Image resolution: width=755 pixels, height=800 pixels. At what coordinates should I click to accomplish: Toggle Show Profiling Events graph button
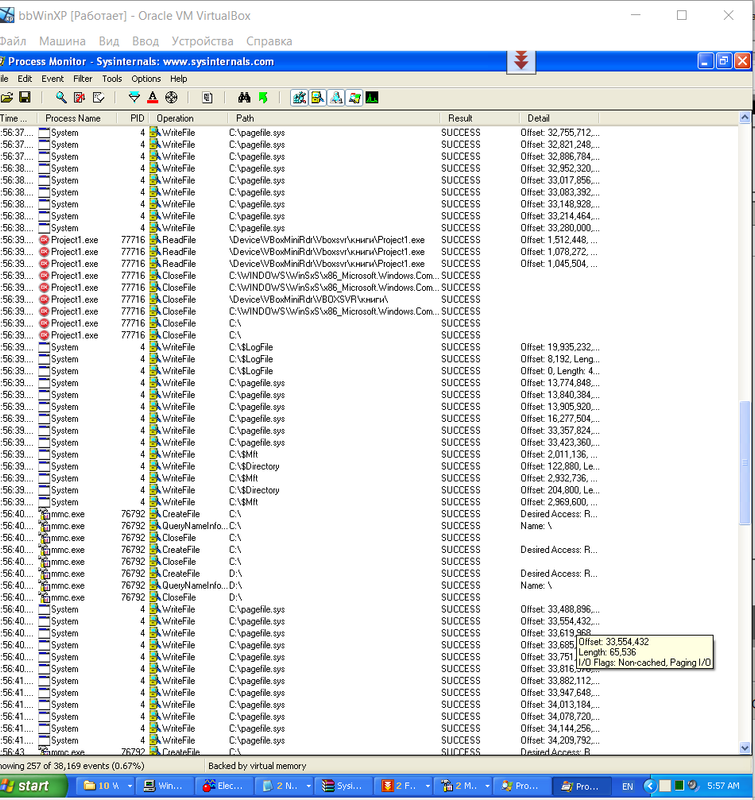click(x=372, y=97)
